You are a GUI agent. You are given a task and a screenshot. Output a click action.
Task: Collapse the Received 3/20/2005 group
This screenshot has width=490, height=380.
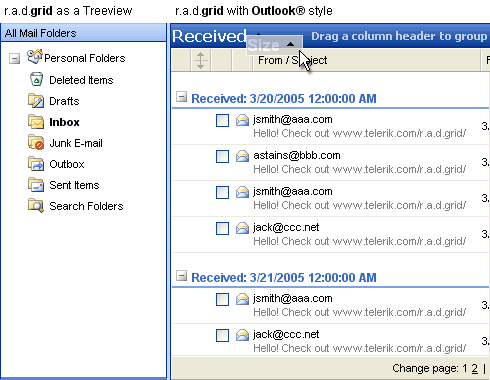181,97
